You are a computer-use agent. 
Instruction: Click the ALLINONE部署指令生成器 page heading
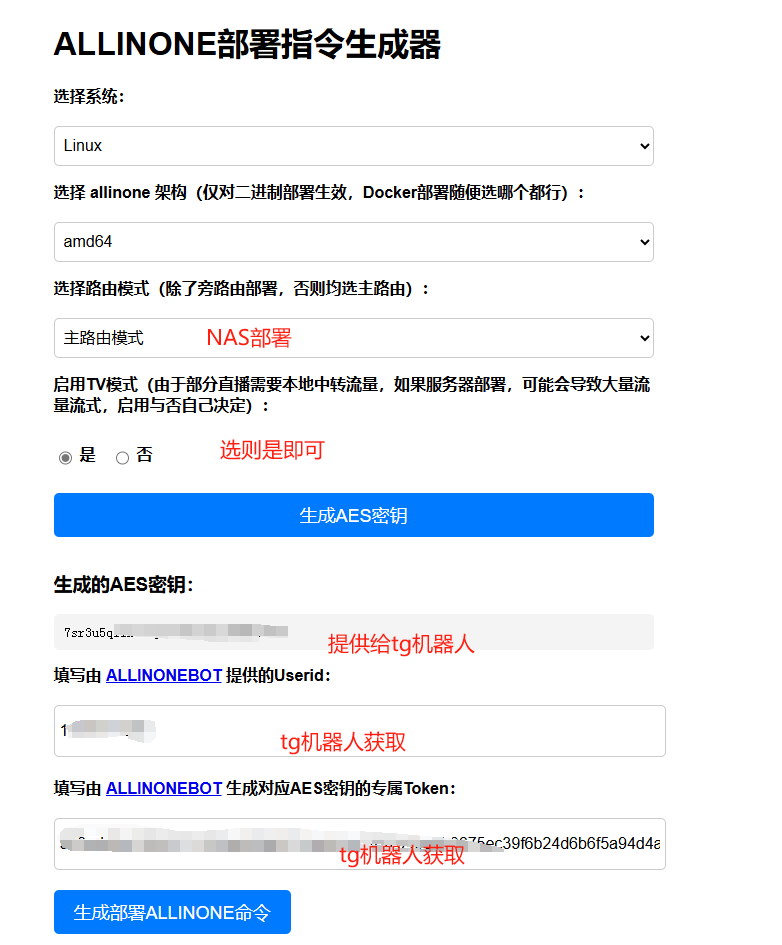[x=247, y=45]
